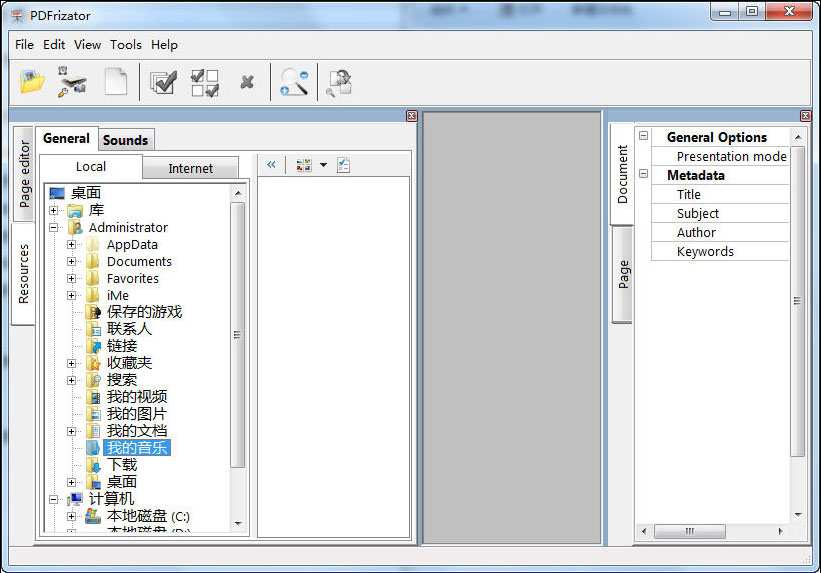Click the Keywords metadata field
The image size is (821, 573).
pyautogui.click(x=720, y=251)
